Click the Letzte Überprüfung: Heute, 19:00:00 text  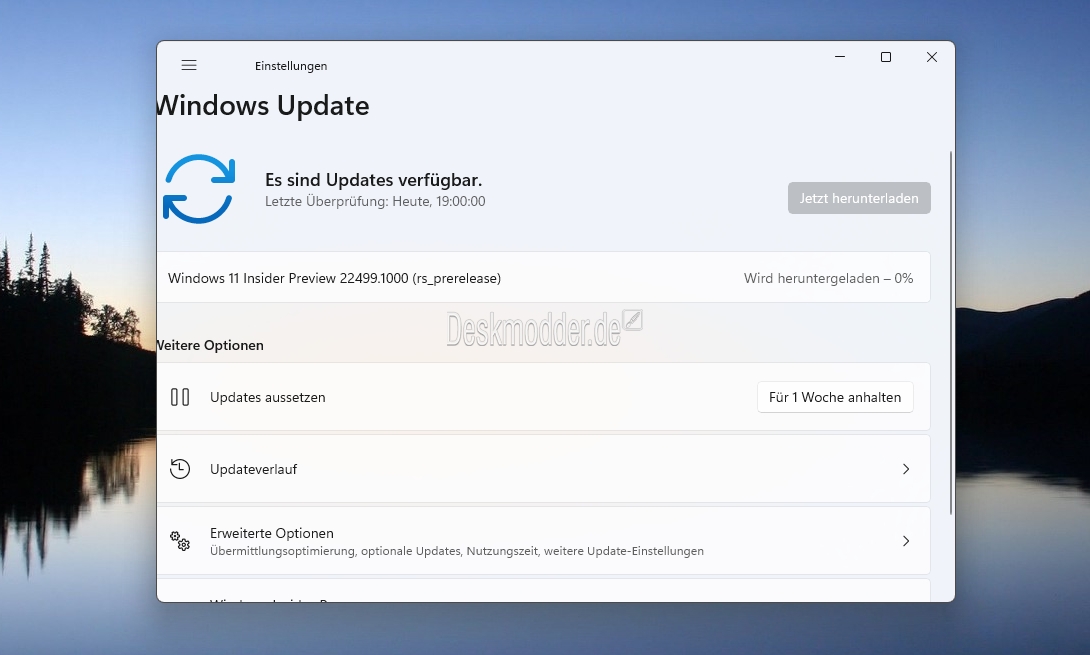click(x=375, y=202)
